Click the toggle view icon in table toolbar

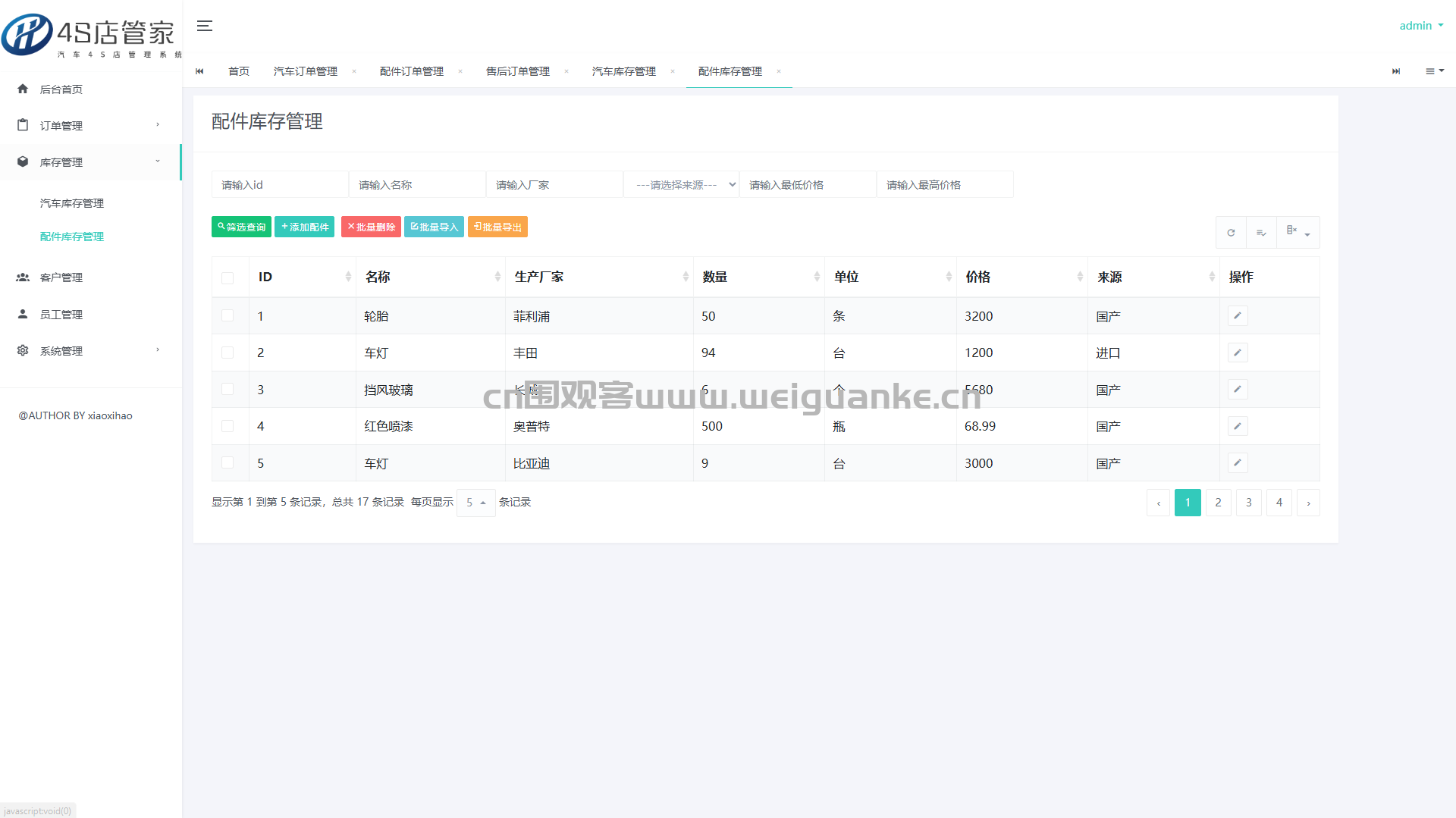1261,233
